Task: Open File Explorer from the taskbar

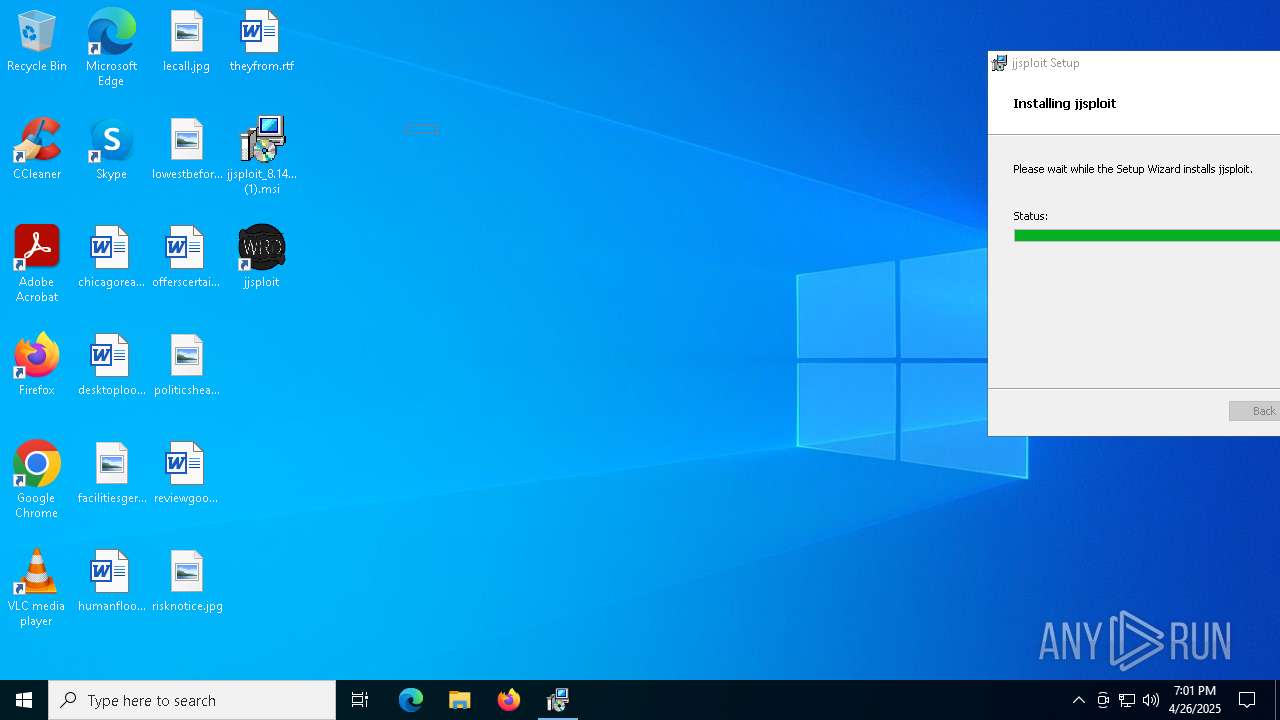Action: [x=460, y=700]
